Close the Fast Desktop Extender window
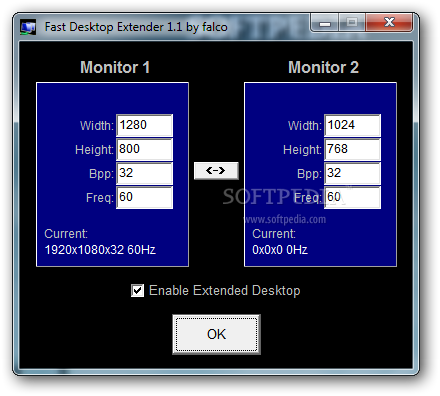 (389, 23)
